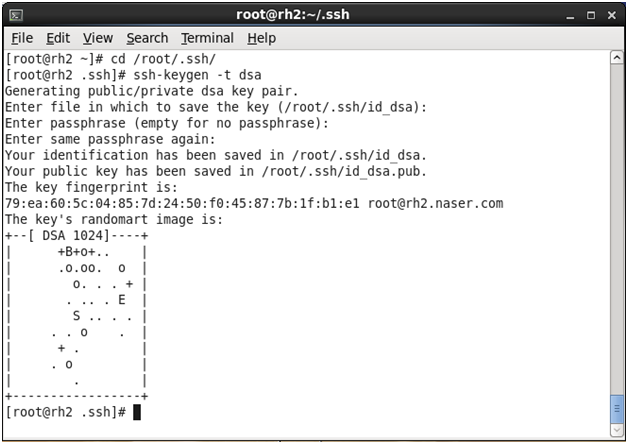Open the Help menu
Viewport: 628px width, 444px height.
(x=261, y=38)
